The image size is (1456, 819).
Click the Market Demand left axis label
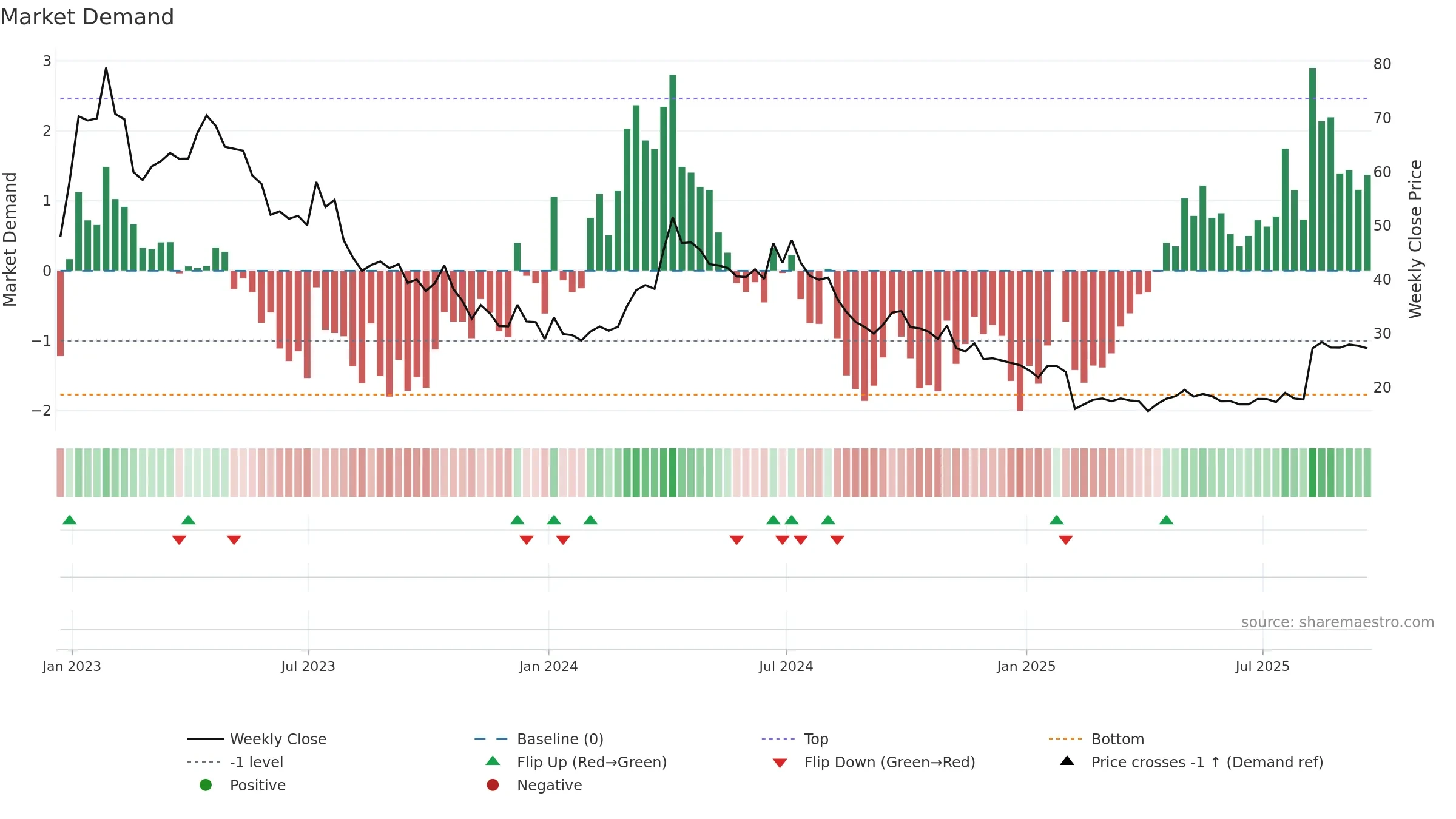[x=10, y=239]
